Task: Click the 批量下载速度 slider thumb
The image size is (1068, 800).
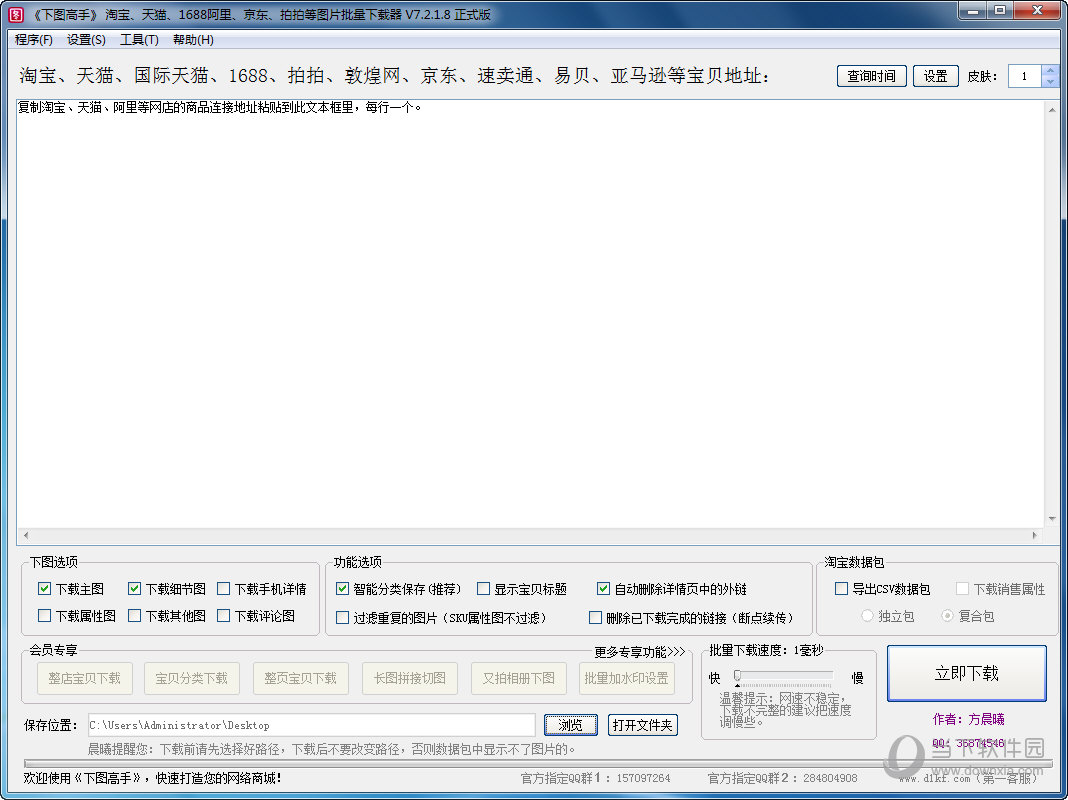Action: point(737,675)
